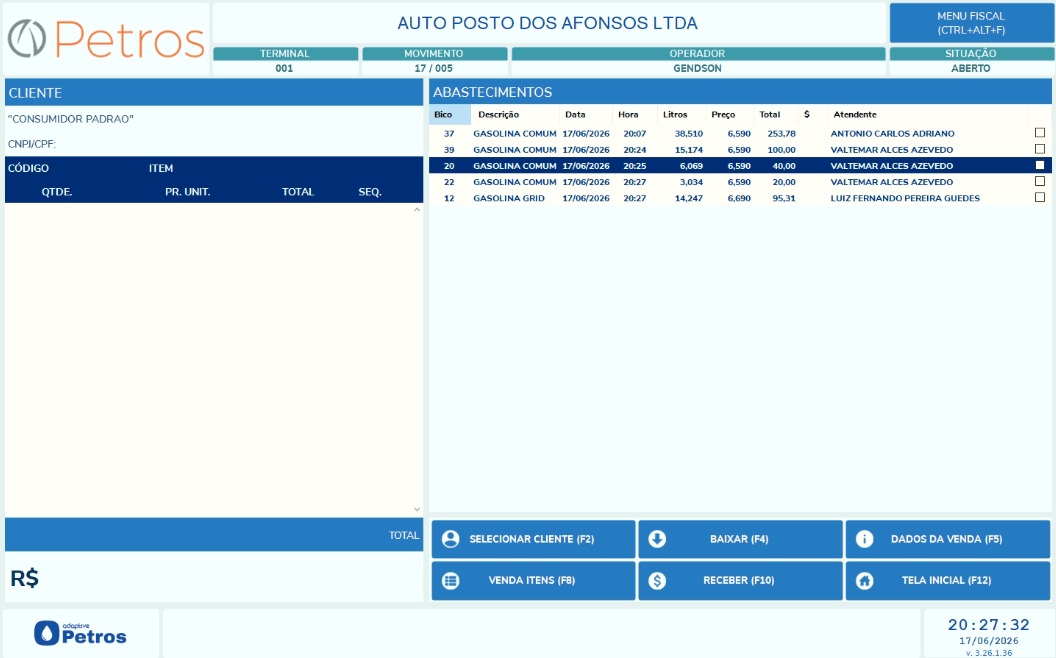
Task: Click the LUIZ FERNANDO PEREIRA GUEDES attendant cell
Action: click(904, 198)
